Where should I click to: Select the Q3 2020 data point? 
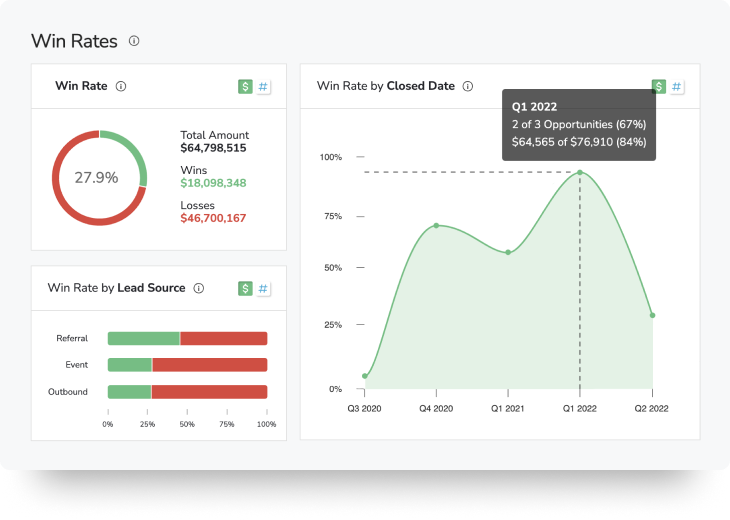(x=365, y=376)
